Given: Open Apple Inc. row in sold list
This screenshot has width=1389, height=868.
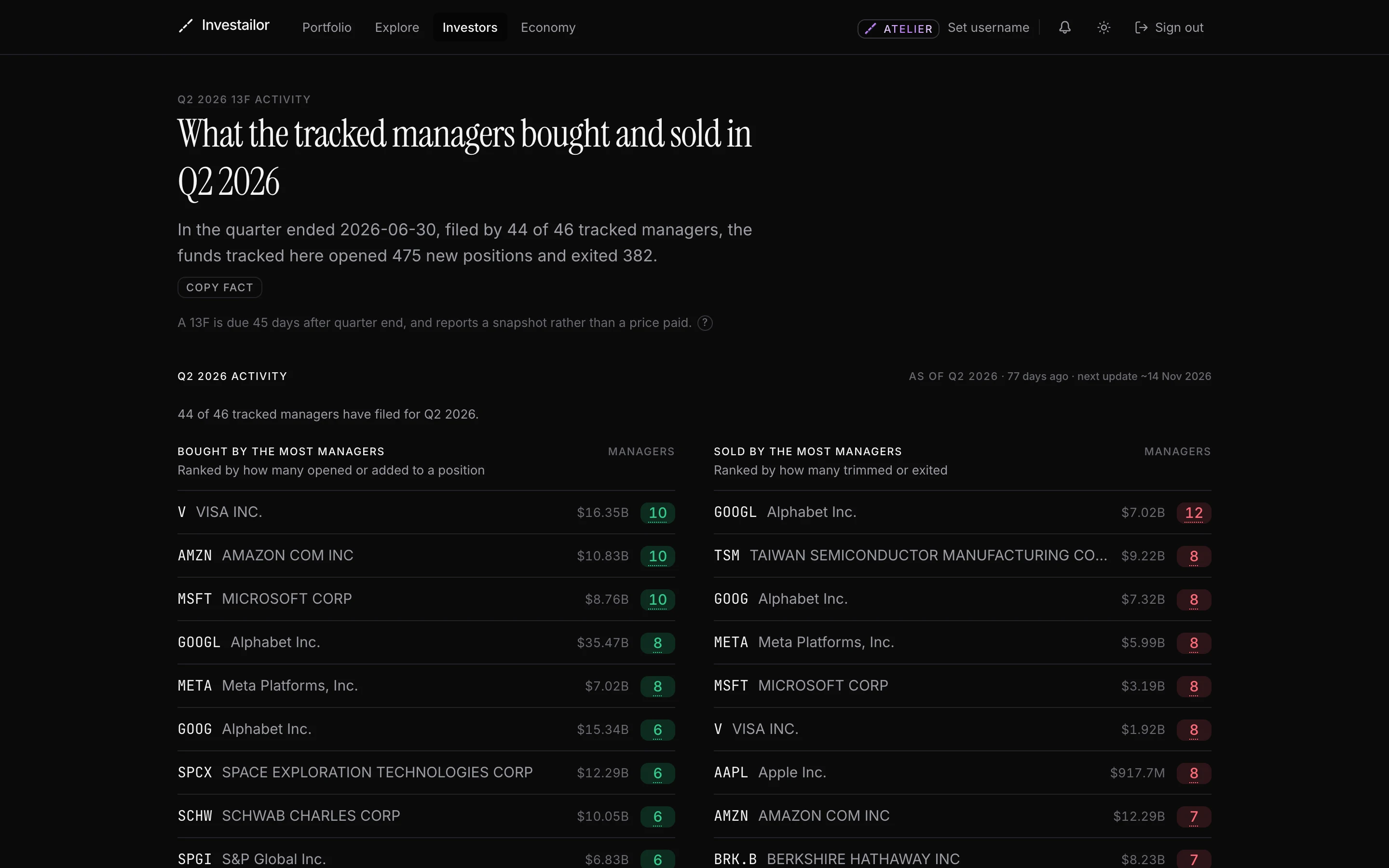Looking at the screenshot, I should [x=962, y=773].
